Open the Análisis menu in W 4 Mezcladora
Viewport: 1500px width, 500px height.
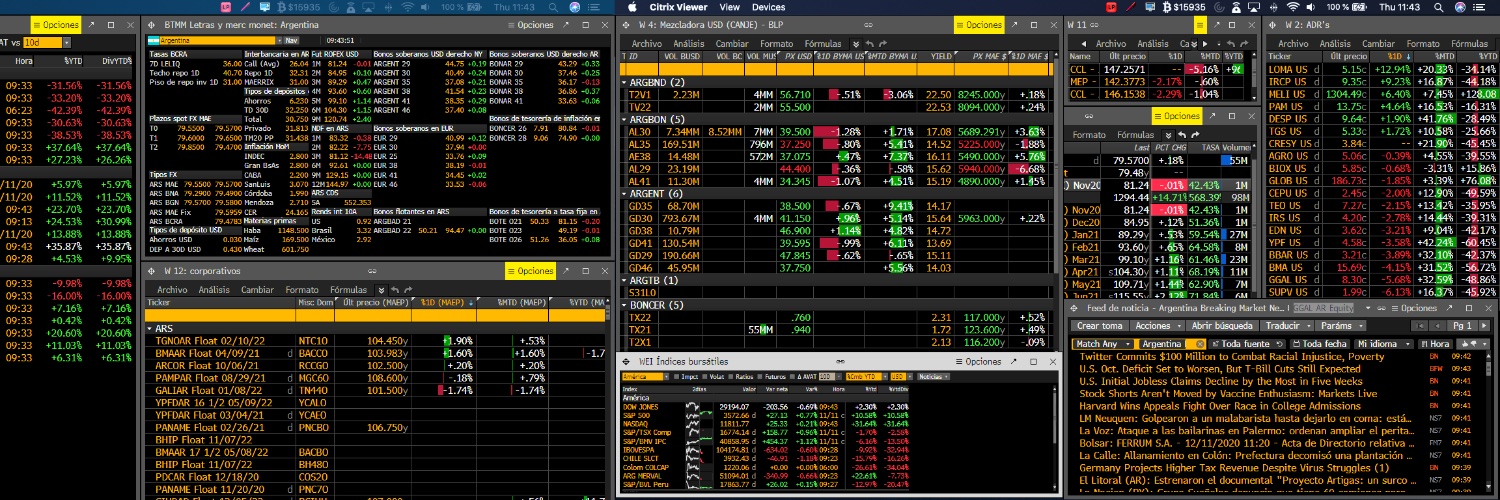pos(688,44)
